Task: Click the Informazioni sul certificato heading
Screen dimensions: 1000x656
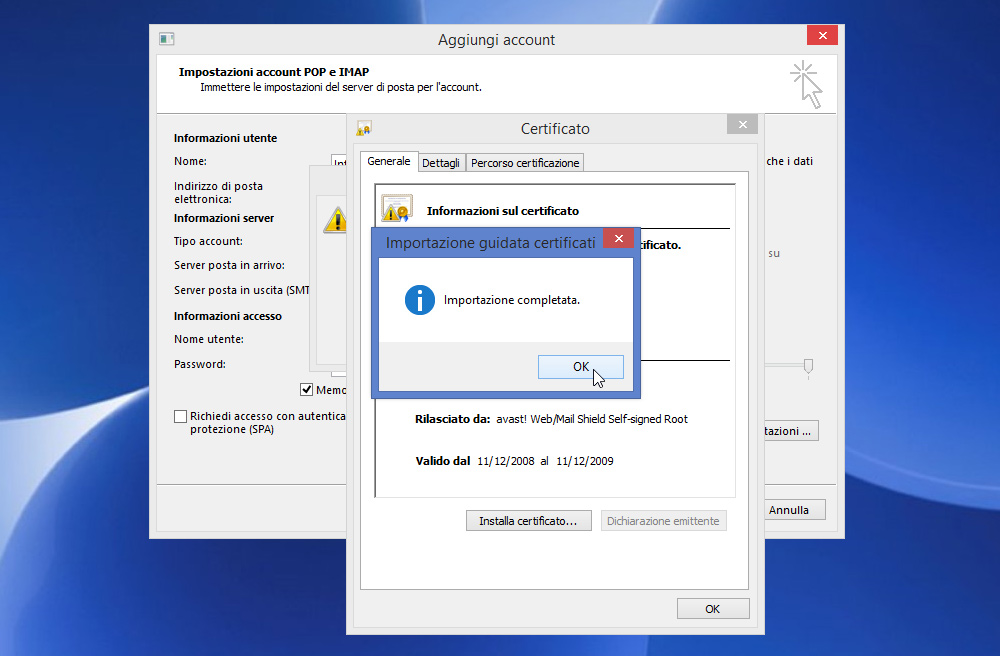Action: coord(503,211)
